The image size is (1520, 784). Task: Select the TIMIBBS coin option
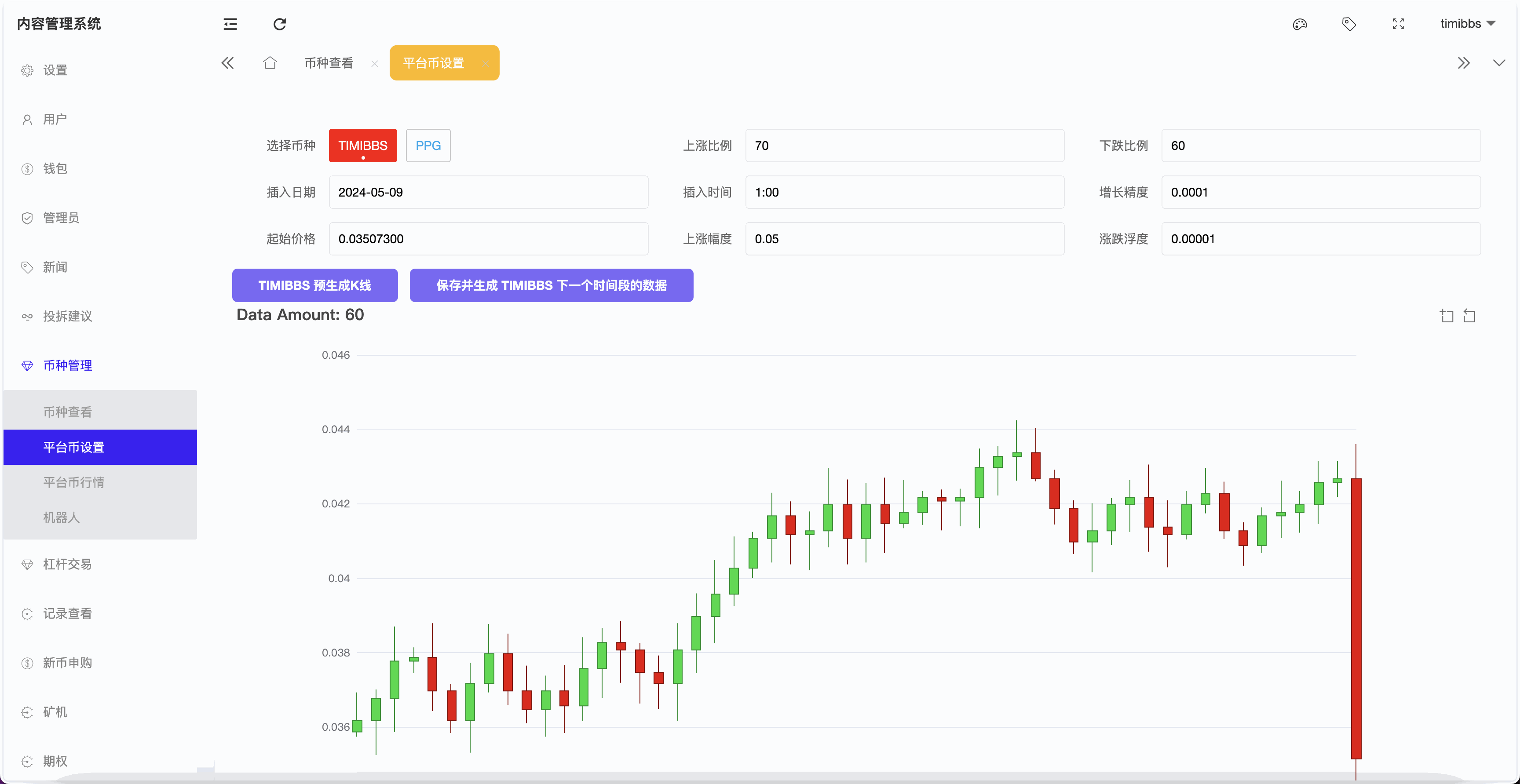pos(362,146)
